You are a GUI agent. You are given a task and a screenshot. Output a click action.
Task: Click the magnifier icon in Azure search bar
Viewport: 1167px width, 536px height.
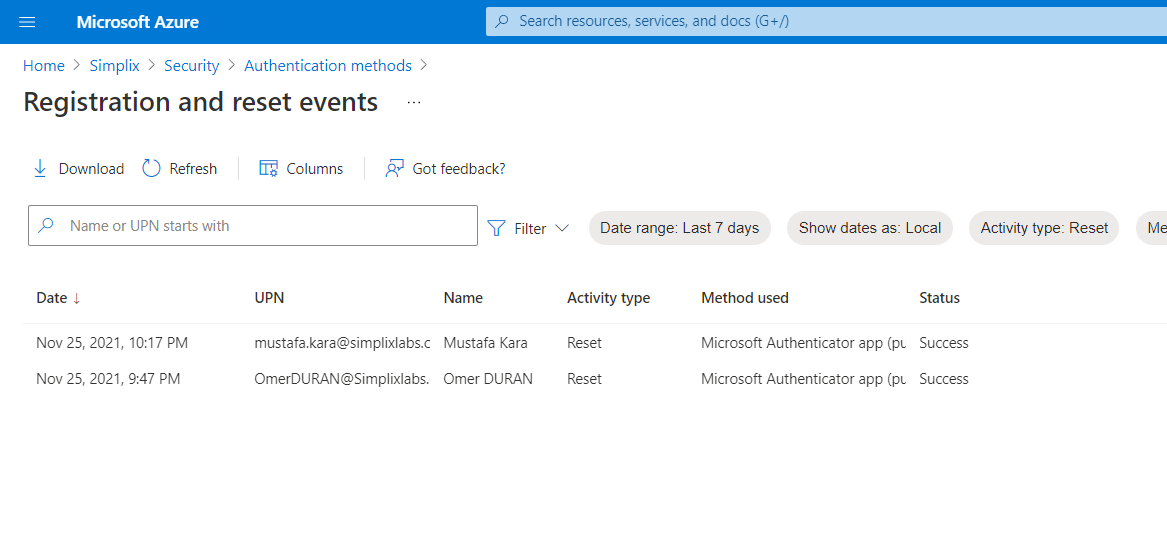[x=502, y=22]
